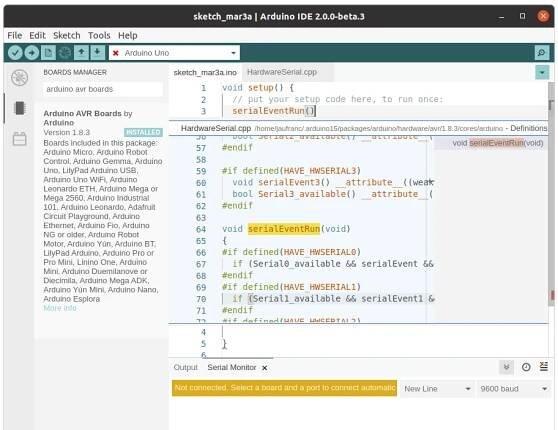The width and height of the screenshot is (558, 430).
Task: Click 'Version 1.8.3' text
Action: 67,132
